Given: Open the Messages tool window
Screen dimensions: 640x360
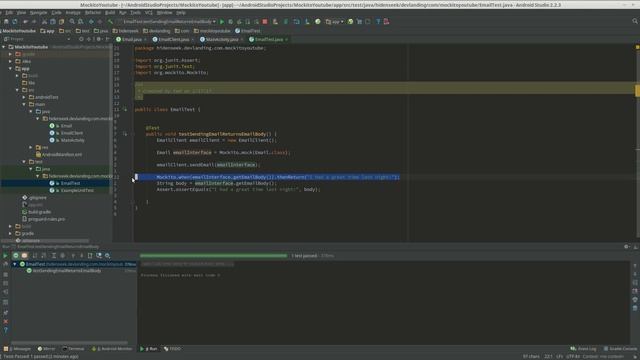Looking at the screenshot, I should point(18,349).
